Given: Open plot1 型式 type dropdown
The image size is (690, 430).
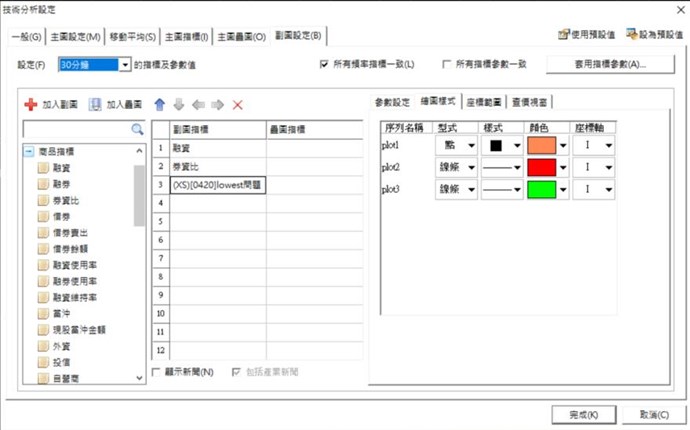Looking at the screenshot, I should (470, 145).
